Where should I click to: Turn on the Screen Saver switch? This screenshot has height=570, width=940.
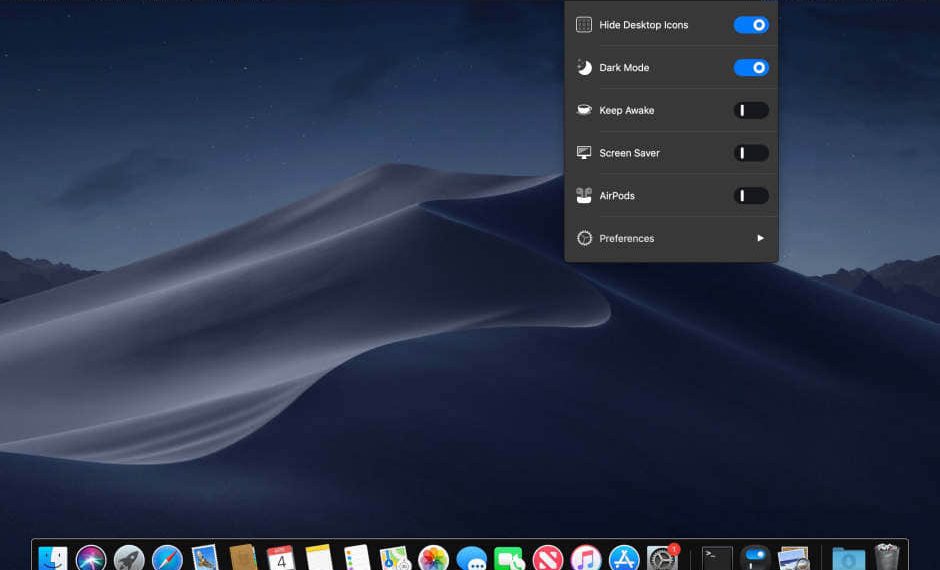[751, 153]
